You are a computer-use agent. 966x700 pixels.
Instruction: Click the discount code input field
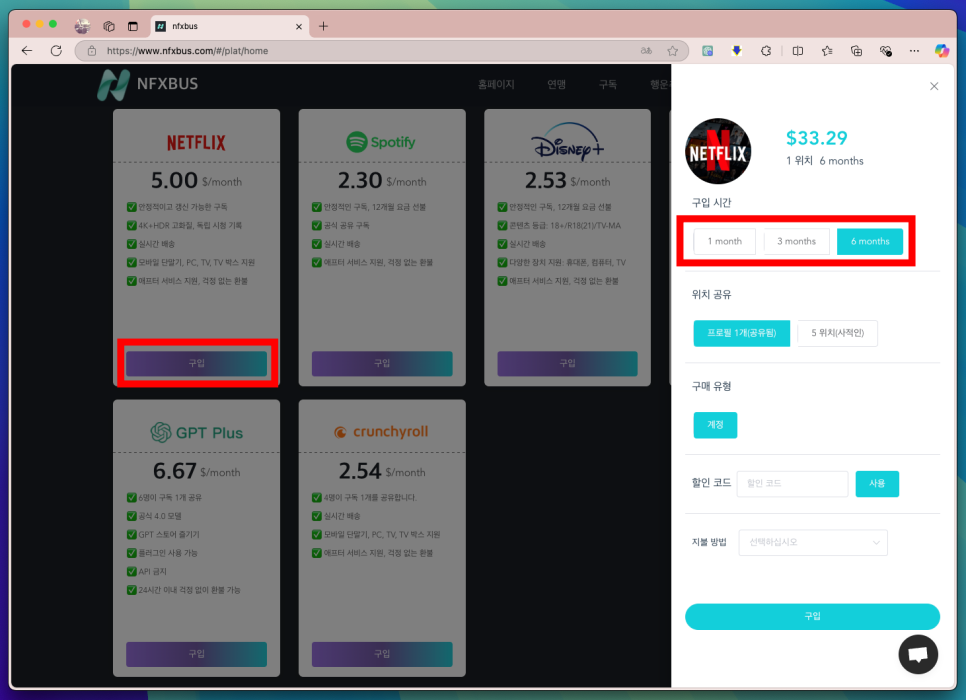click(x=792, y=484)
